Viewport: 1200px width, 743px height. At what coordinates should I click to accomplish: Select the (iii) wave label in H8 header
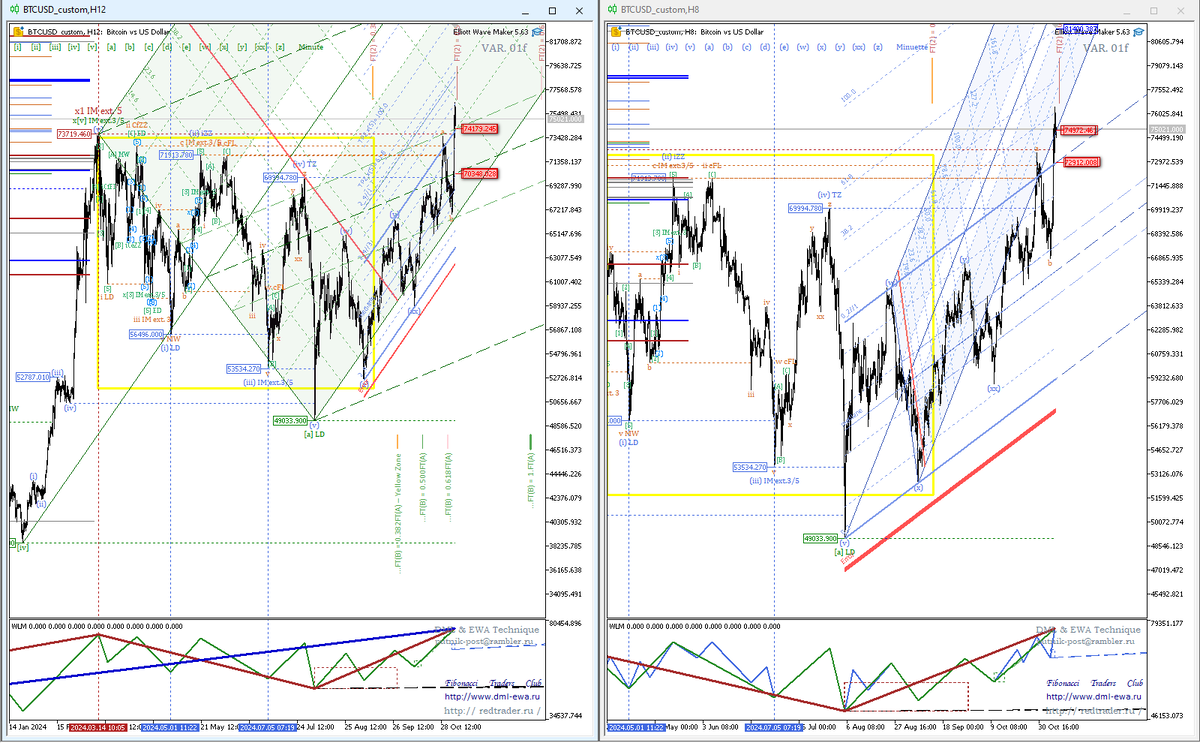[x=652, y=47]
